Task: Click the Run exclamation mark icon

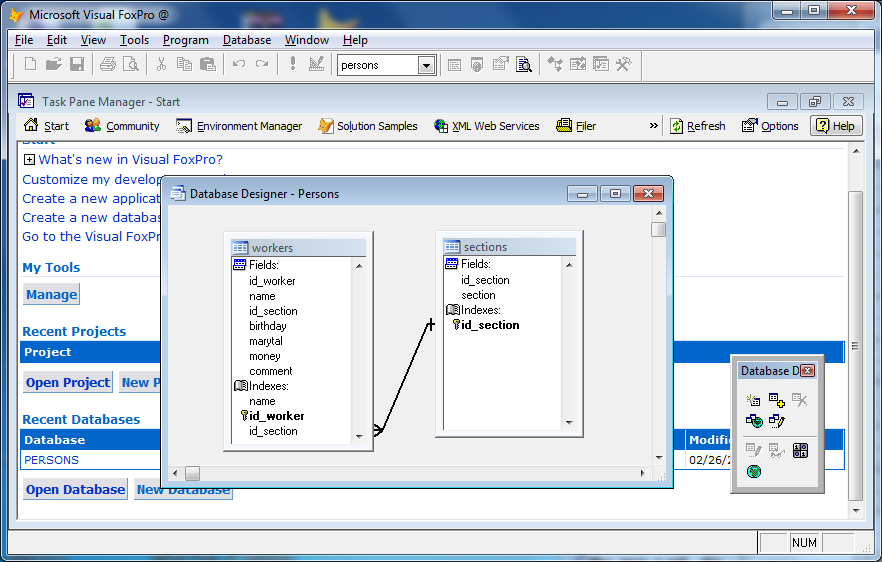Action: point(292,64)
